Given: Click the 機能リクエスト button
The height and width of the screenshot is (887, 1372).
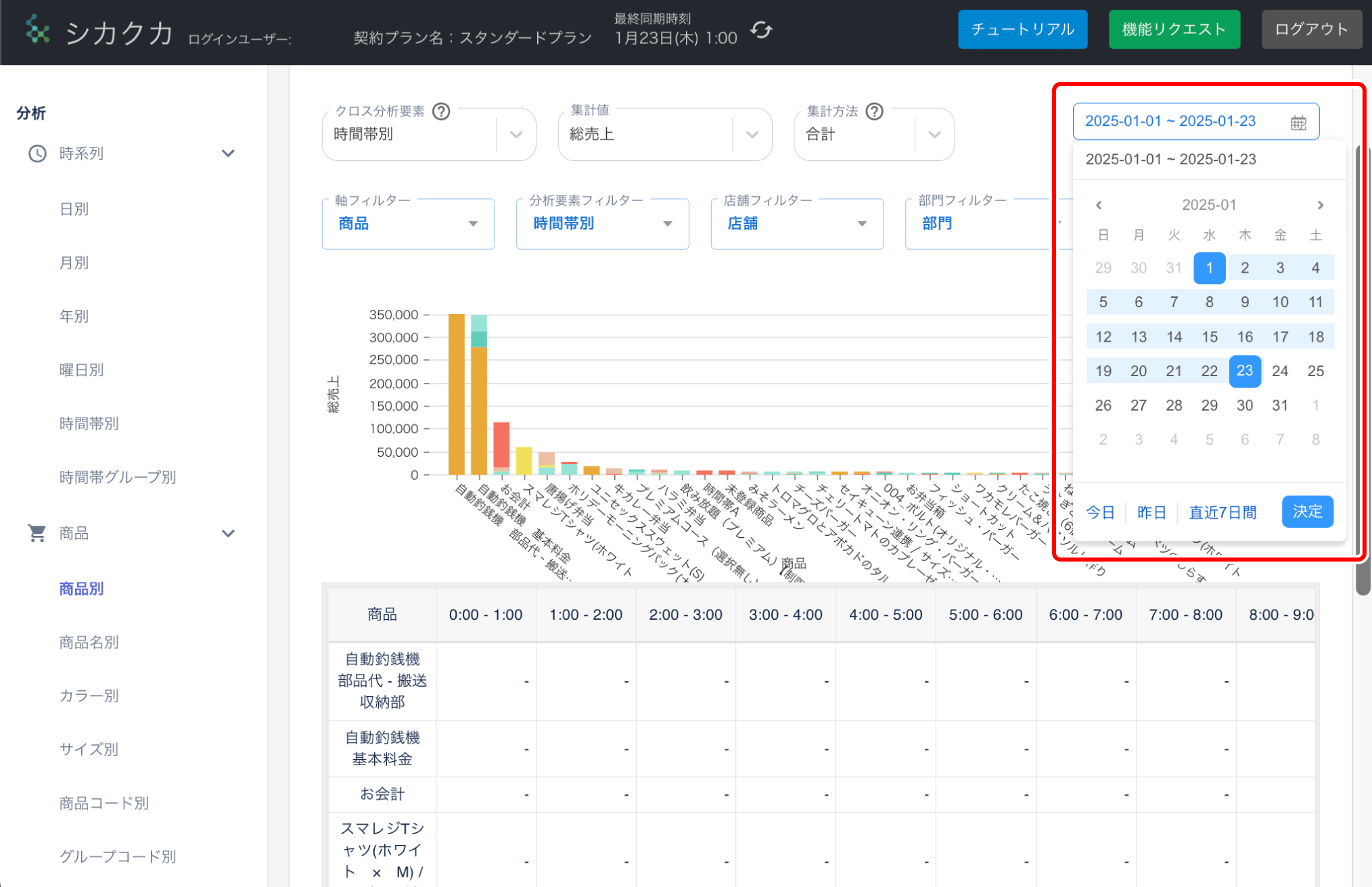Looking at the screenshot, I should click(x=1174, y=30).
